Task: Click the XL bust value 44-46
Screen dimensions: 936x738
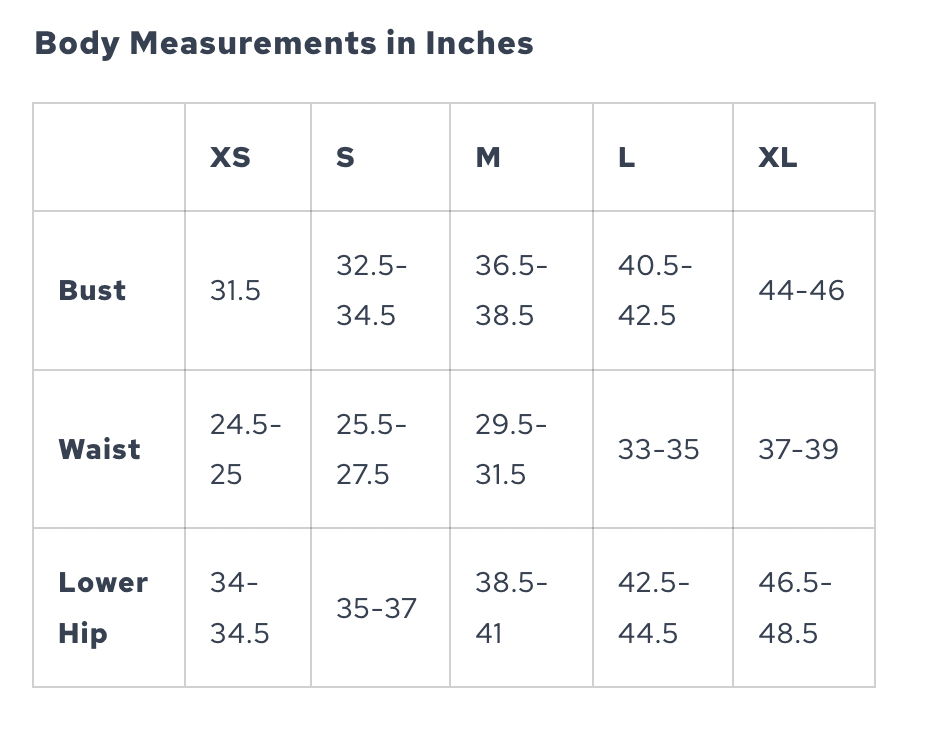Action: tap(801, 291)
